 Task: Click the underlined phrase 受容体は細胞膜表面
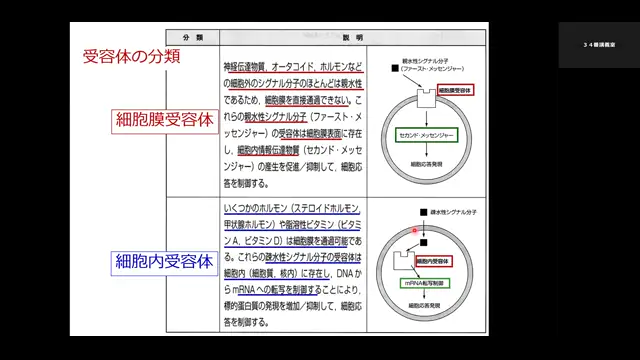[x=310, y=134]
